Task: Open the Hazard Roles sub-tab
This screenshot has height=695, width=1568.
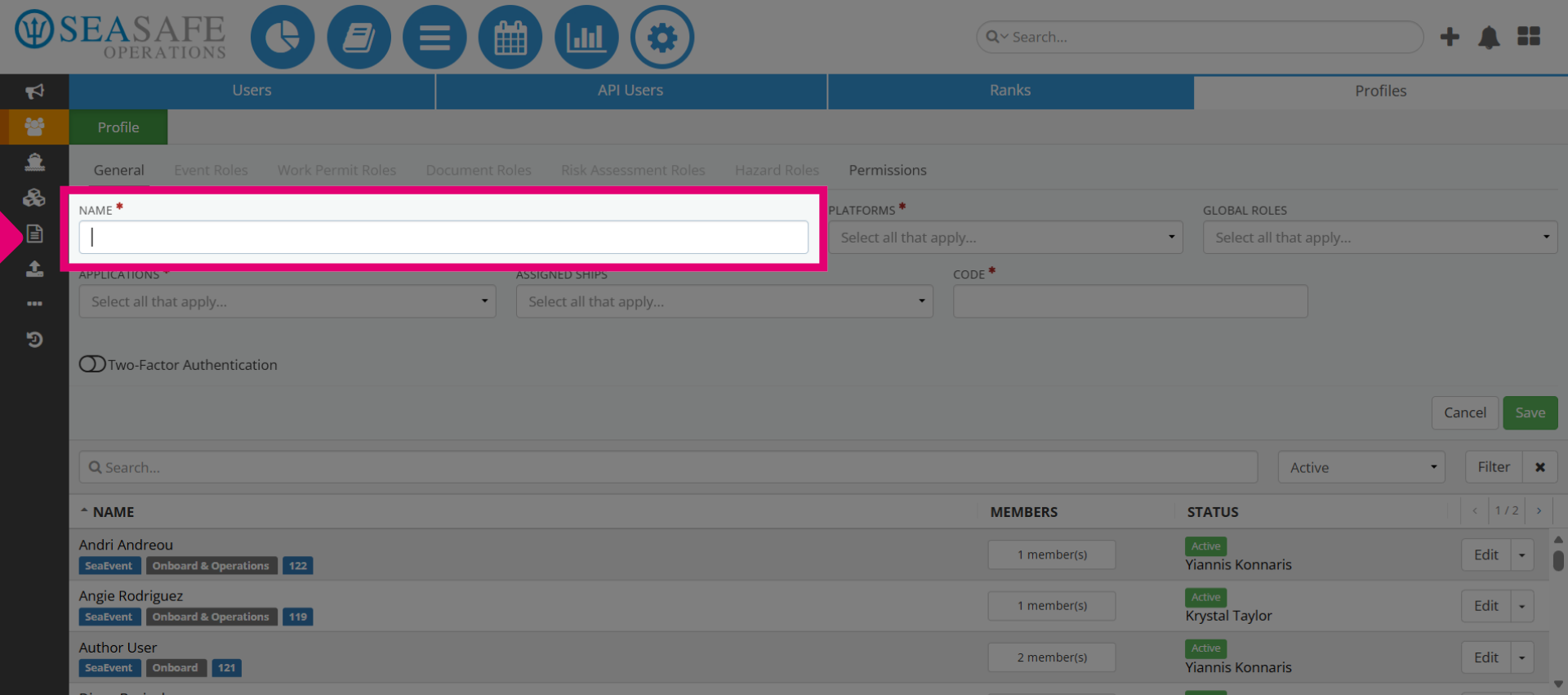Action: coord(777,170)
